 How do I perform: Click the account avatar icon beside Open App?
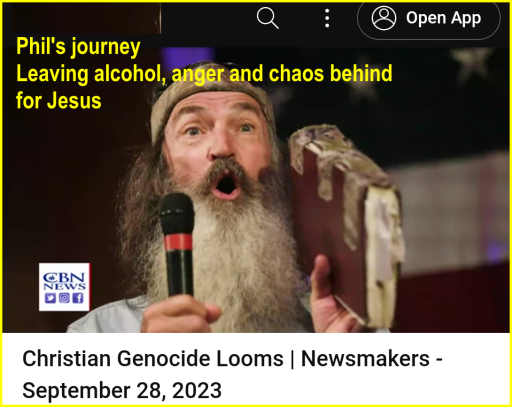[384, 18]
